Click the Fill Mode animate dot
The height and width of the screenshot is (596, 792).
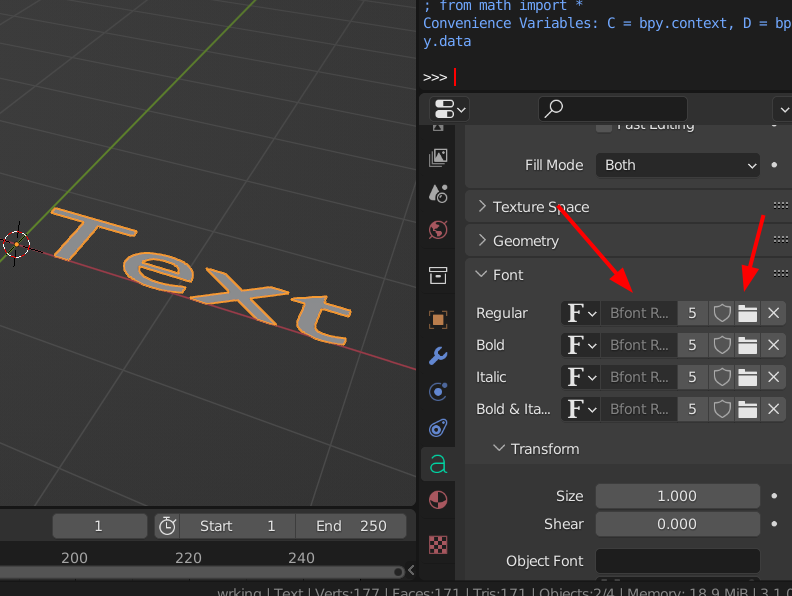774,165
